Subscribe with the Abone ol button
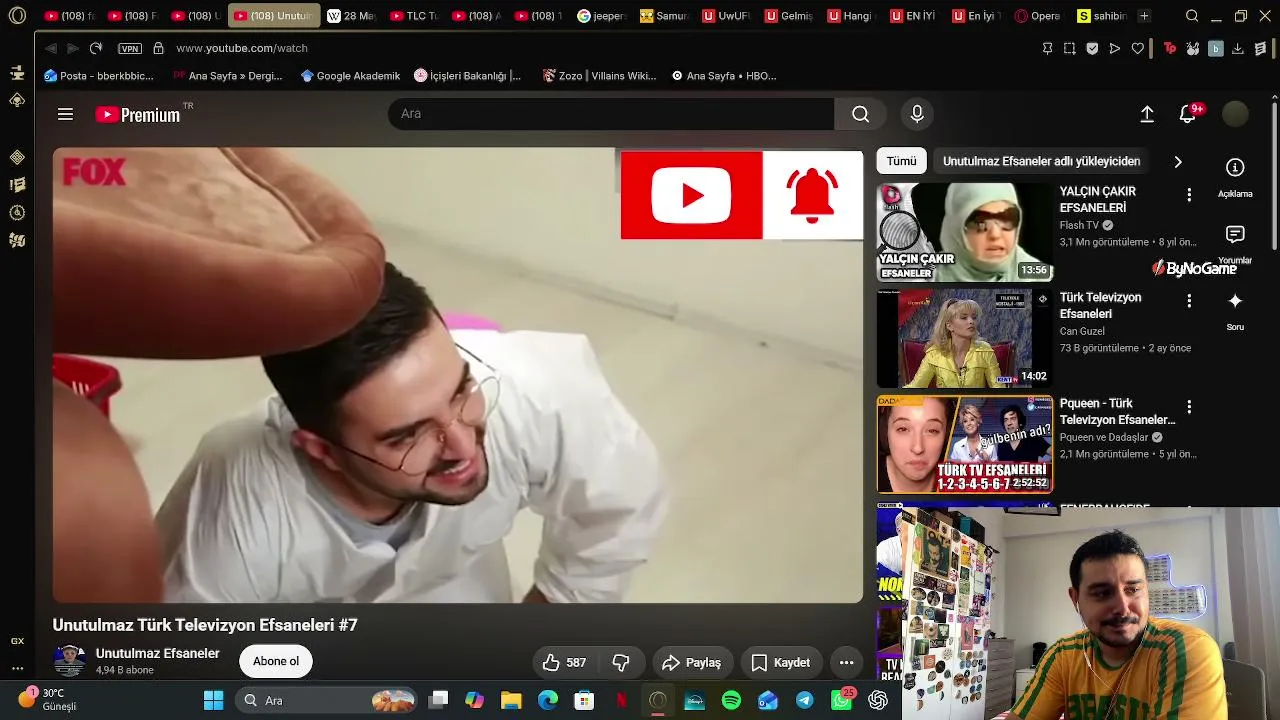This screenshot has width=1280, height=720. click(x=276, y=661)
